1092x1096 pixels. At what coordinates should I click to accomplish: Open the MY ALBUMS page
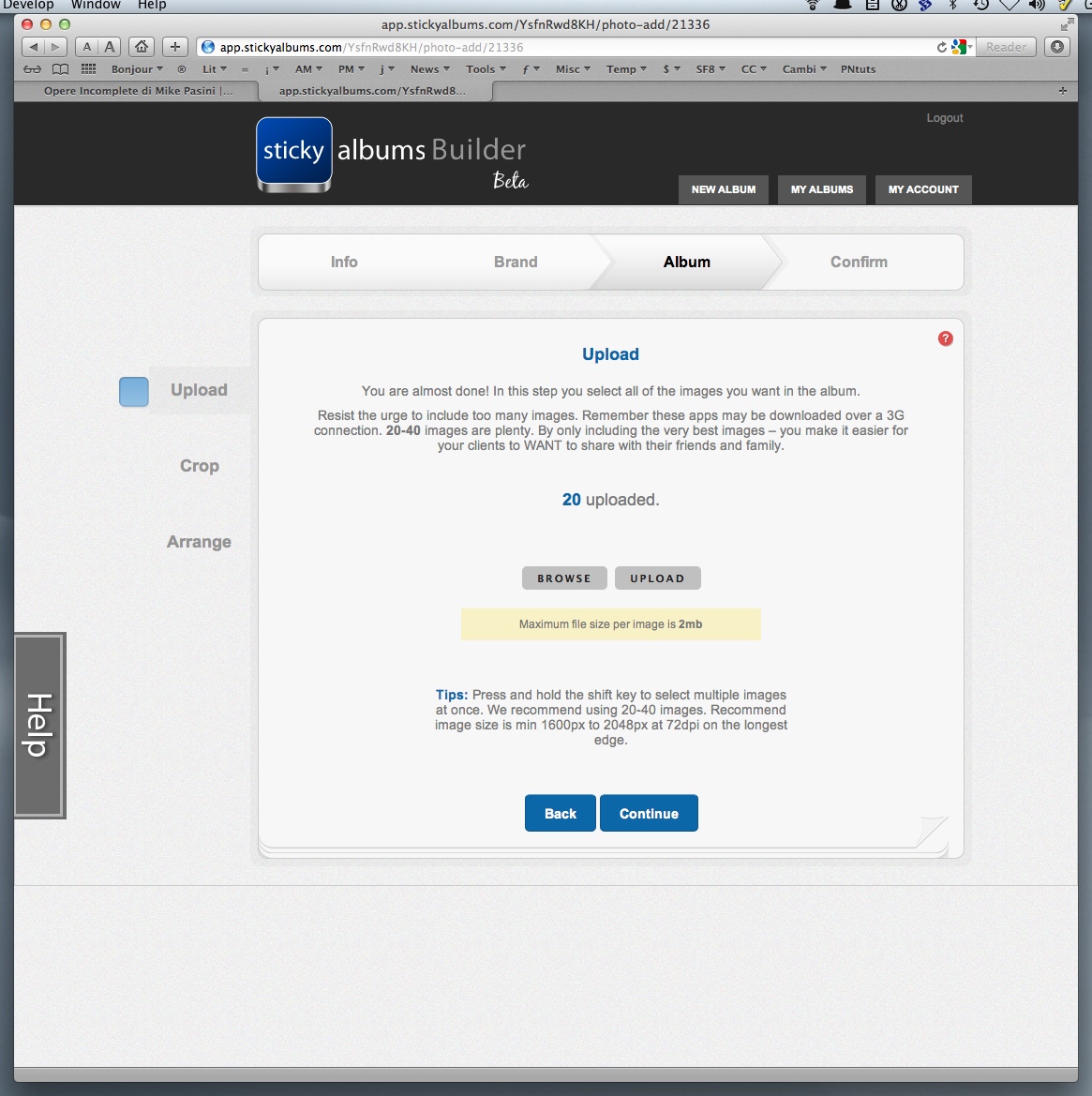(821, 189)
